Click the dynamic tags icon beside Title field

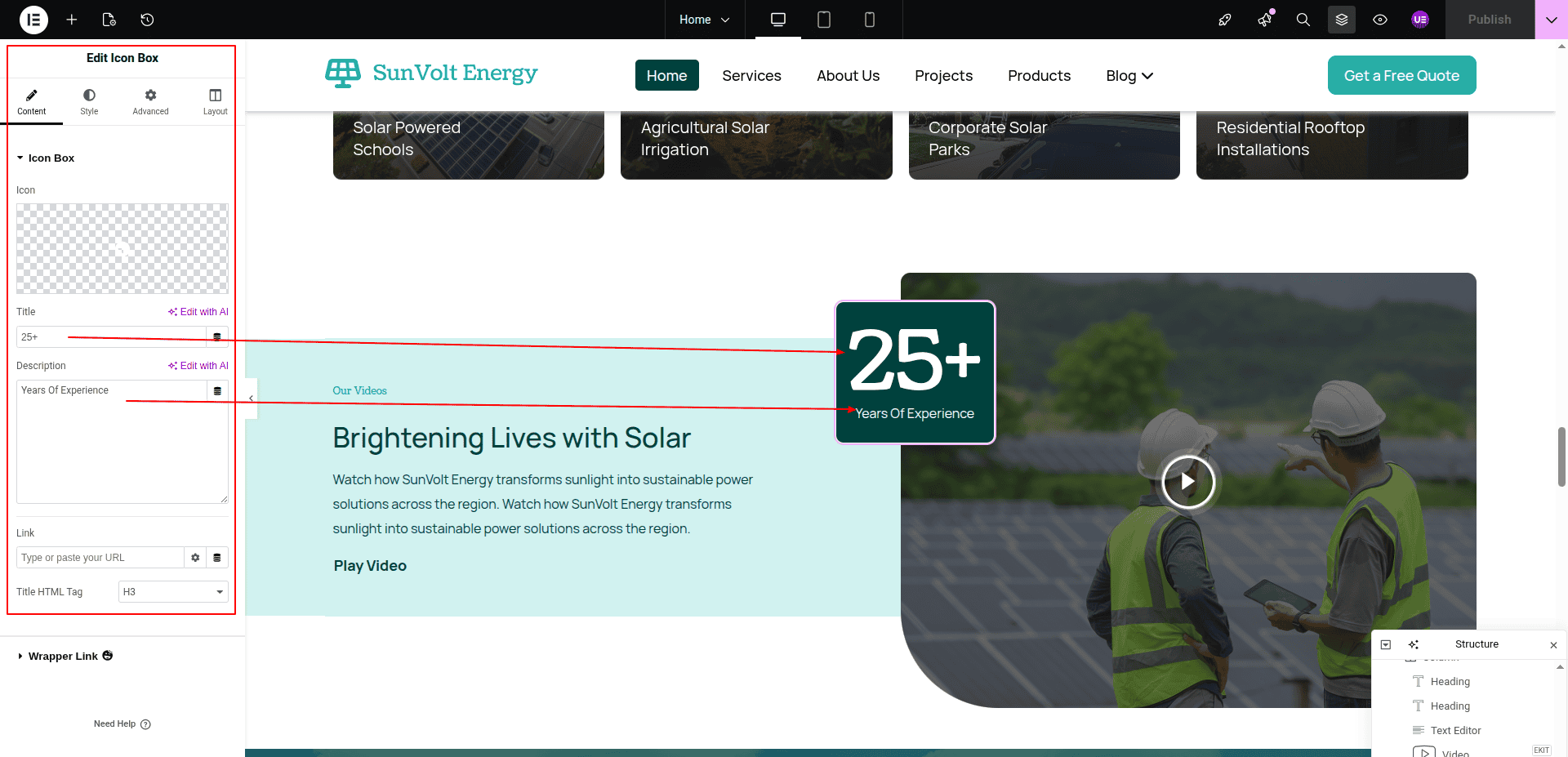coord(217,336)
